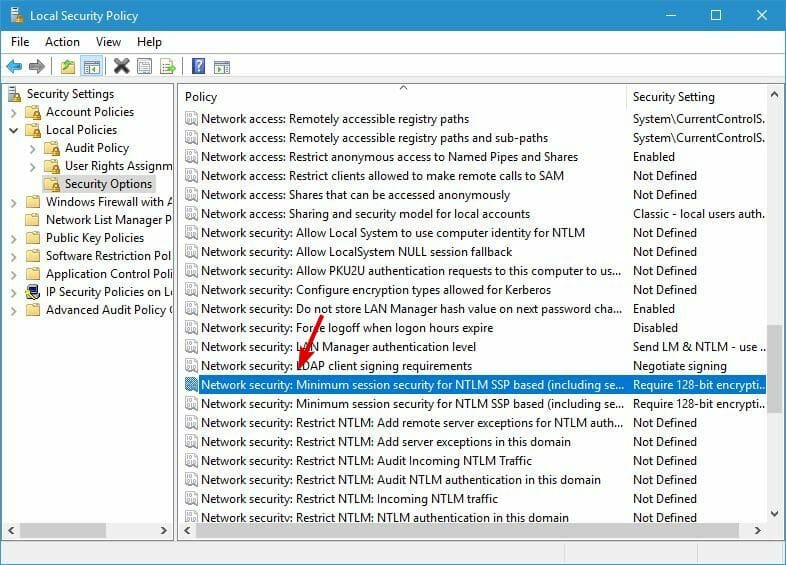The width and height of the screenshot is (786, 565).
Task: Expand the Application Control Policies node
Action: [14, 275]
